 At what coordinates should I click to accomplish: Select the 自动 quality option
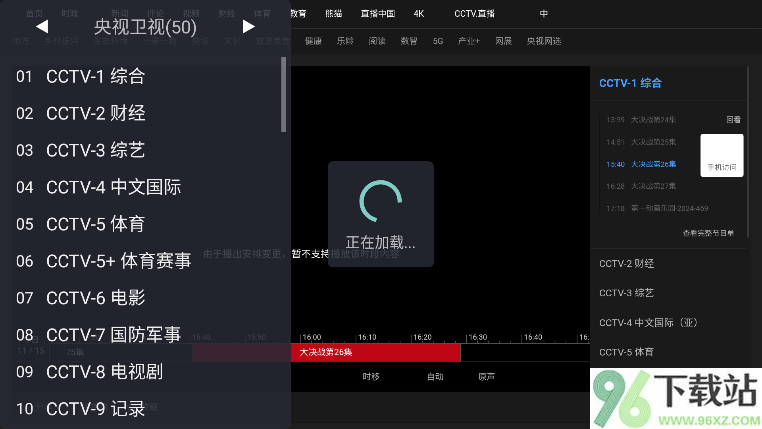[434, 377]
